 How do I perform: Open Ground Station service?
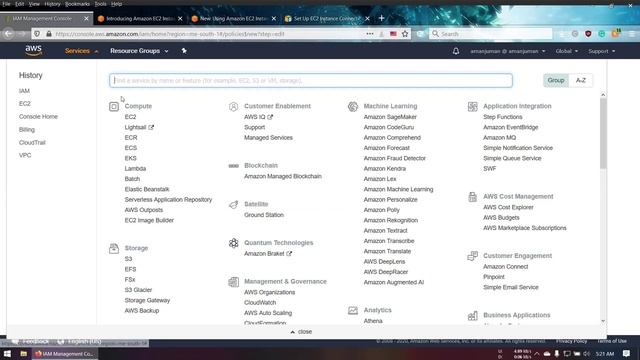pos(264,215)
